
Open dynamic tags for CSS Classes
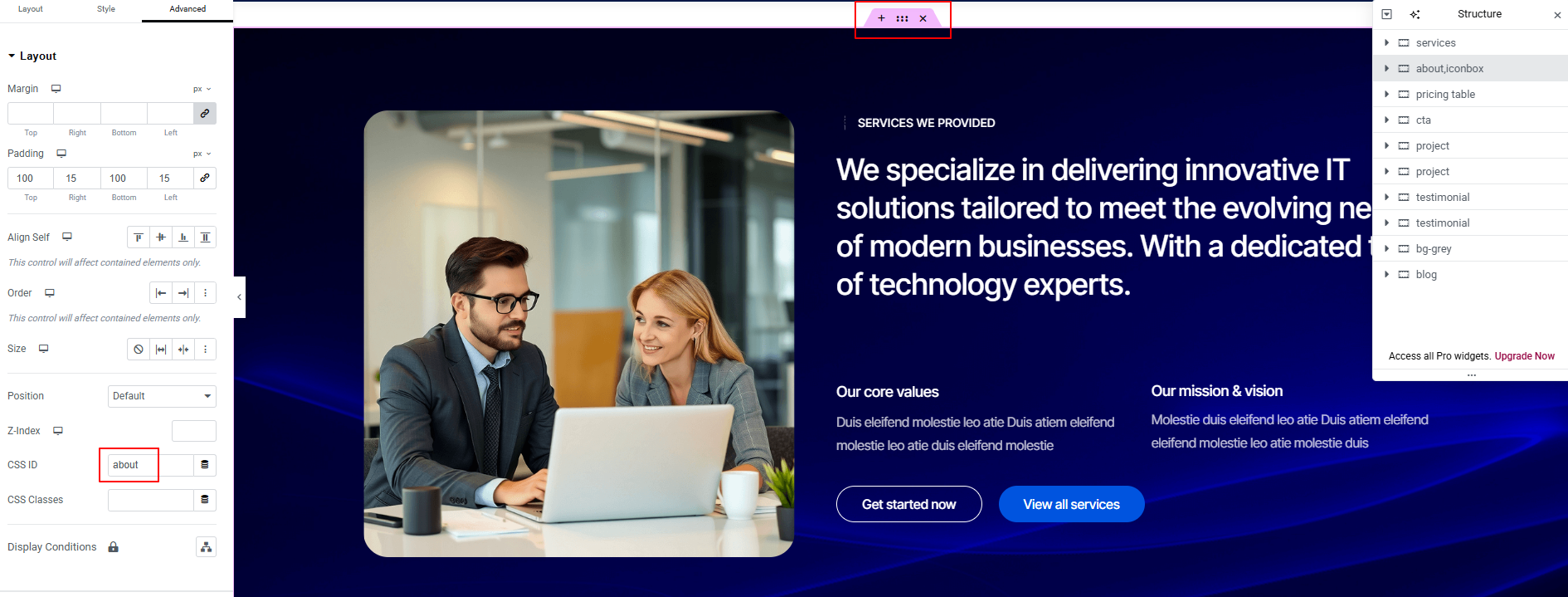(x=205, y=500)
